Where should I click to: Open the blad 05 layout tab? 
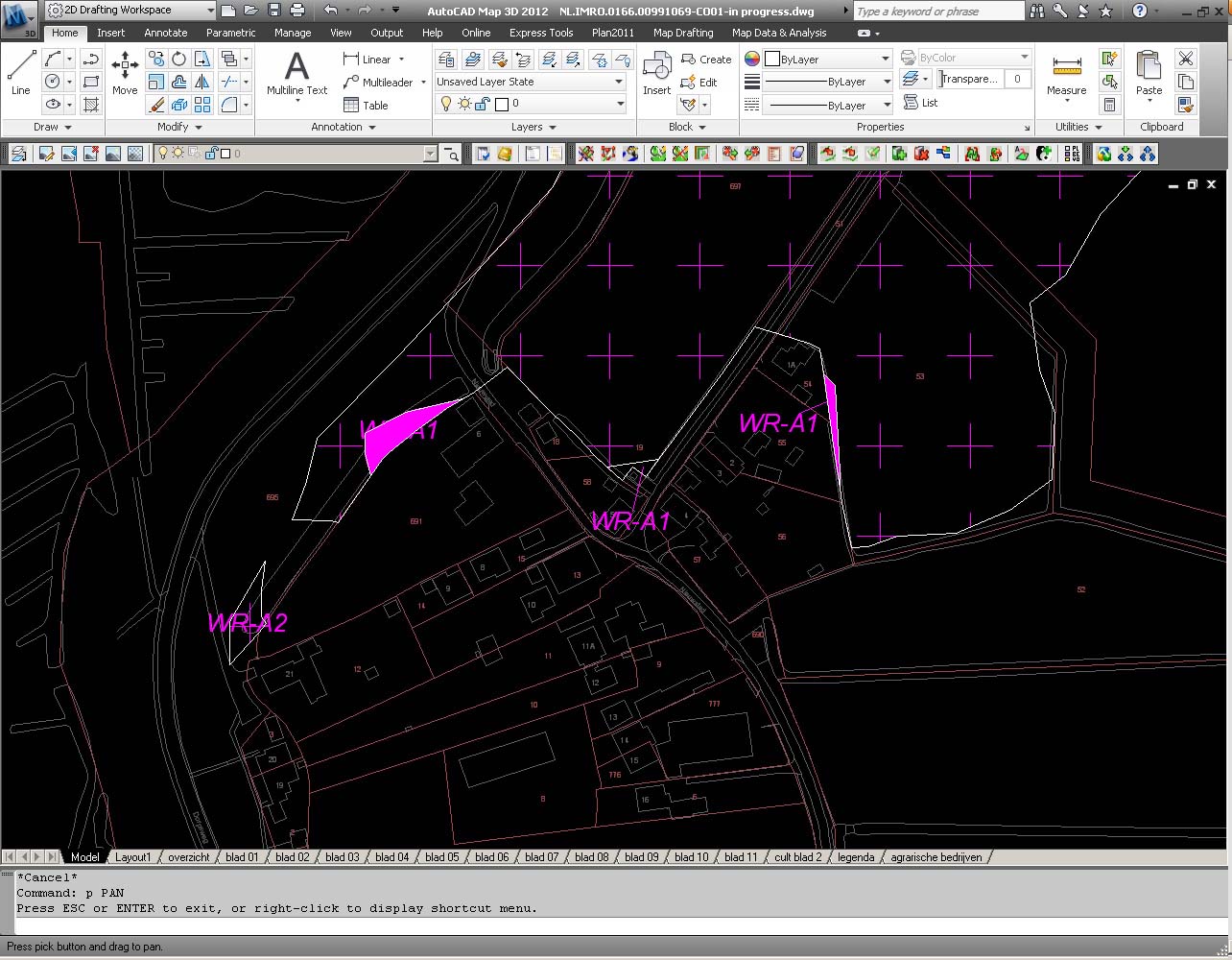coord(441,857)
